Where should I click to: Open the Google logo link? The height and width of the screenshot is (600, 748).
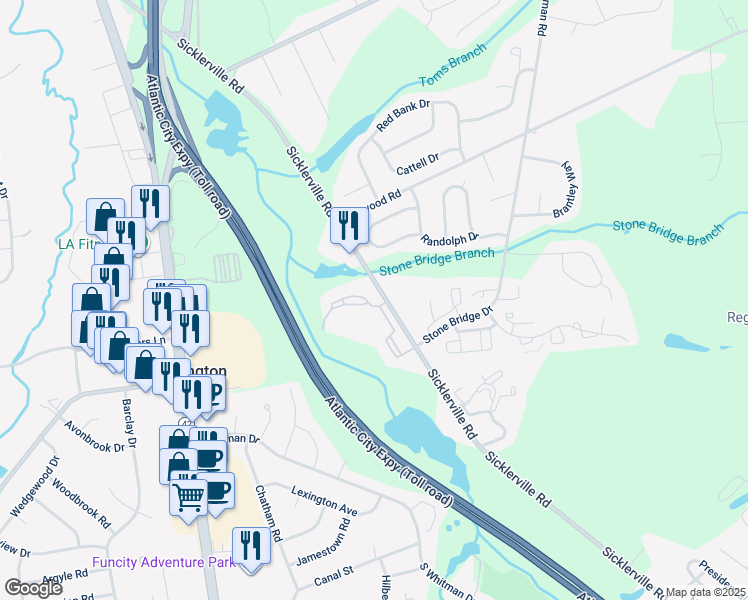tap(33, 589)
